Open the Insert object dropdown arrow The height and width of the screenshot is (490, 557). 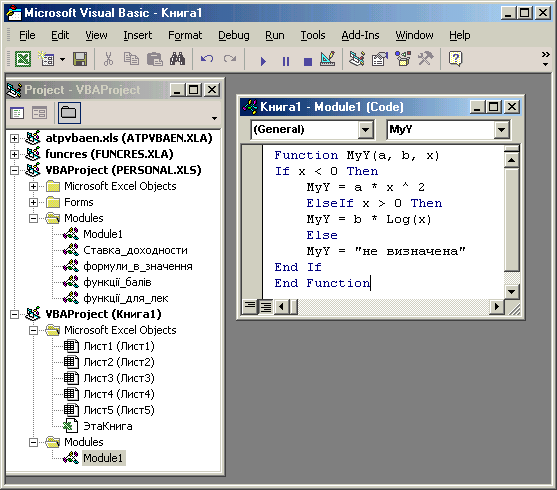tap(63, 59)
